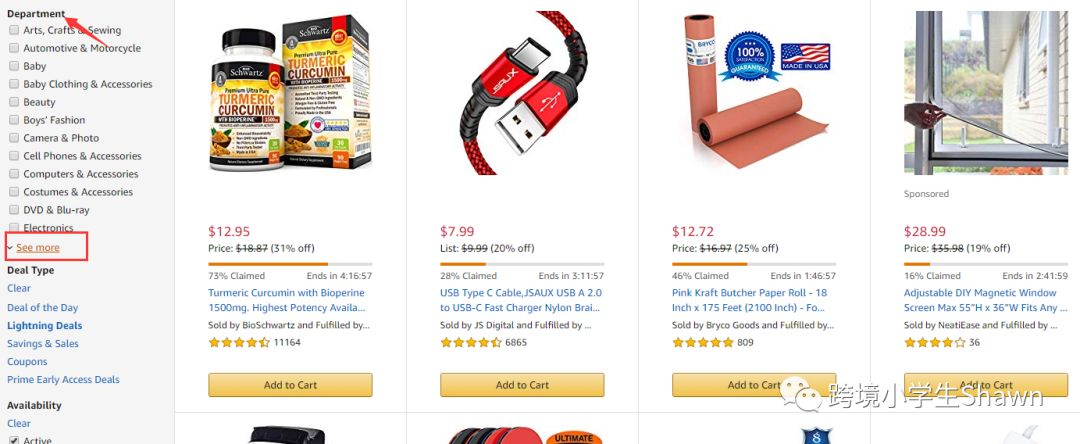
Task: Open the magnetic window screen product image
Action: point(986,93)
